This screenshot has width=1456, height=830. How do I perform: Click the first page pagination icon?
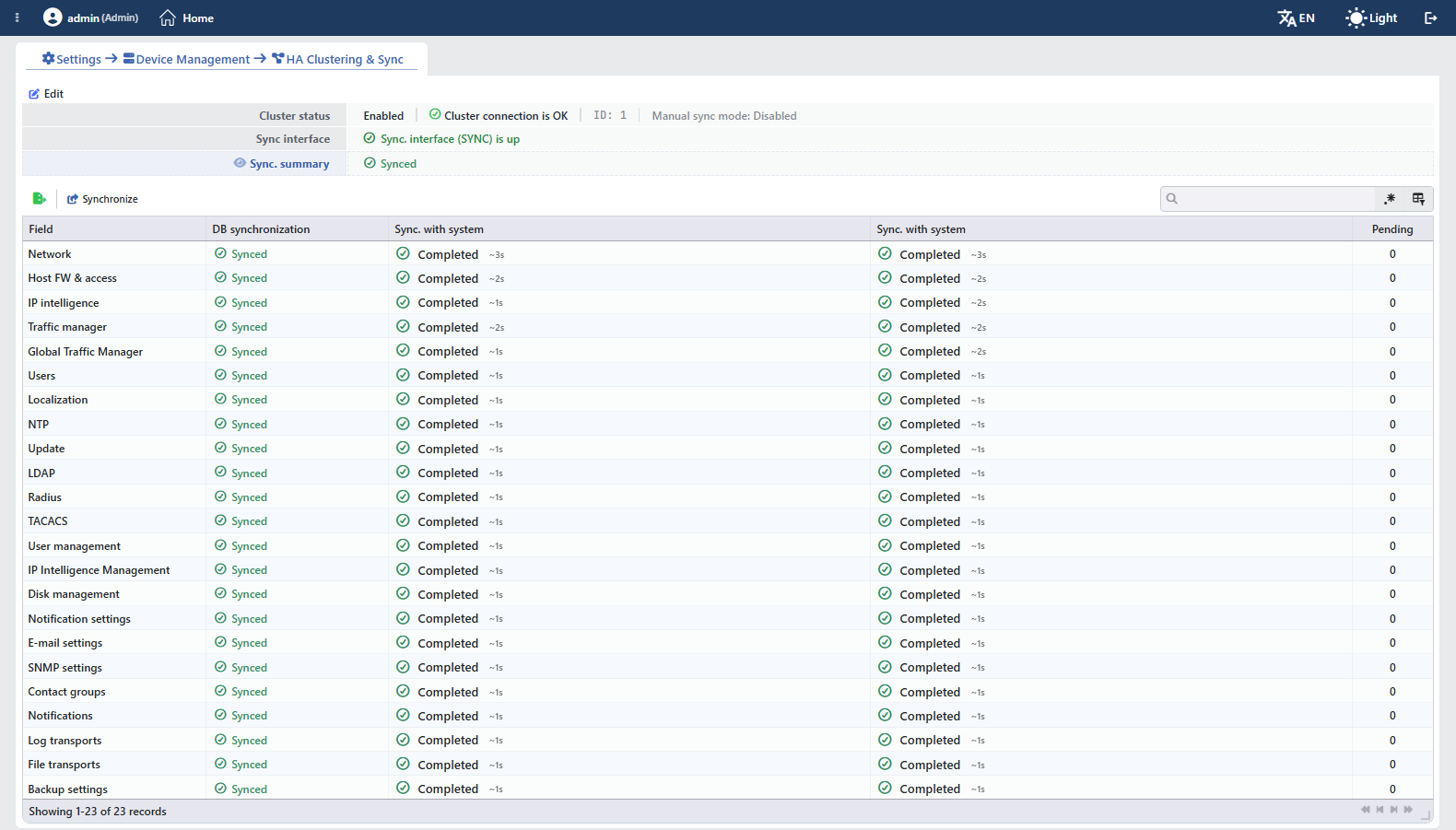1366,810
